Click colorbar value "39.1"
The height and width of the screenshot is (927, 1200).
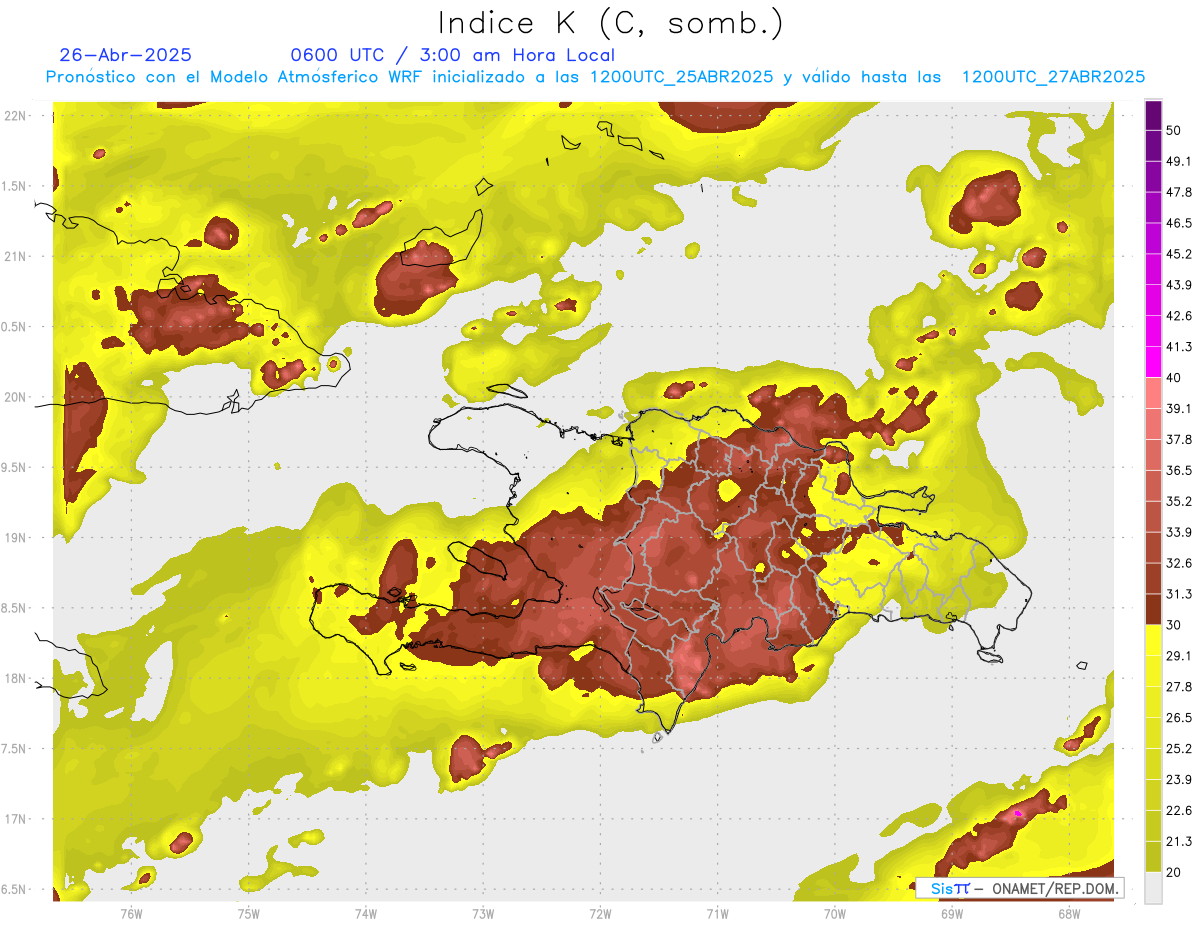(x=1179, y=408)
